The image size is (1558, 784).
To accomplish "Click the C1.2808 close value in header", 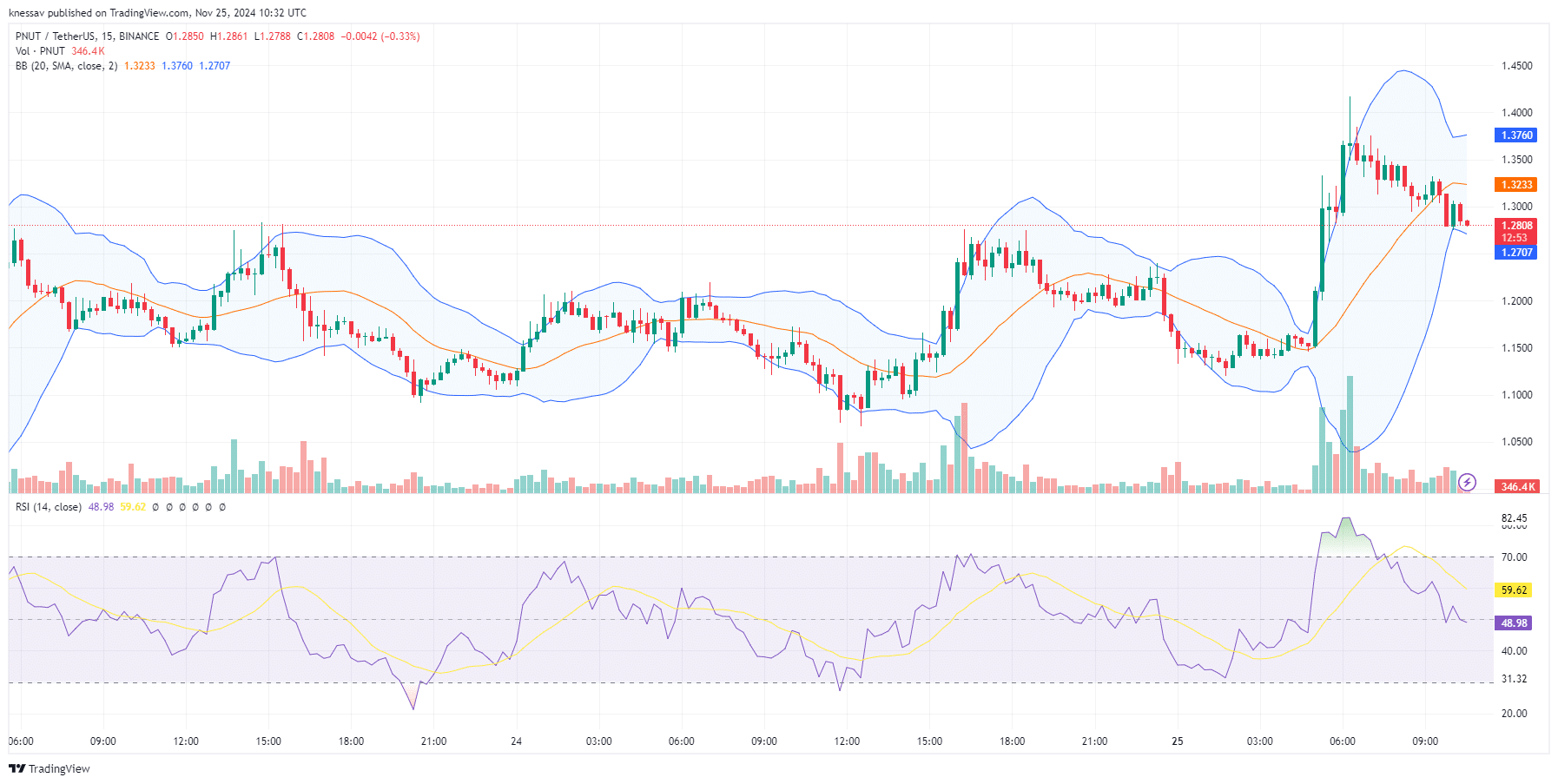I will click(x=315, y=36).
